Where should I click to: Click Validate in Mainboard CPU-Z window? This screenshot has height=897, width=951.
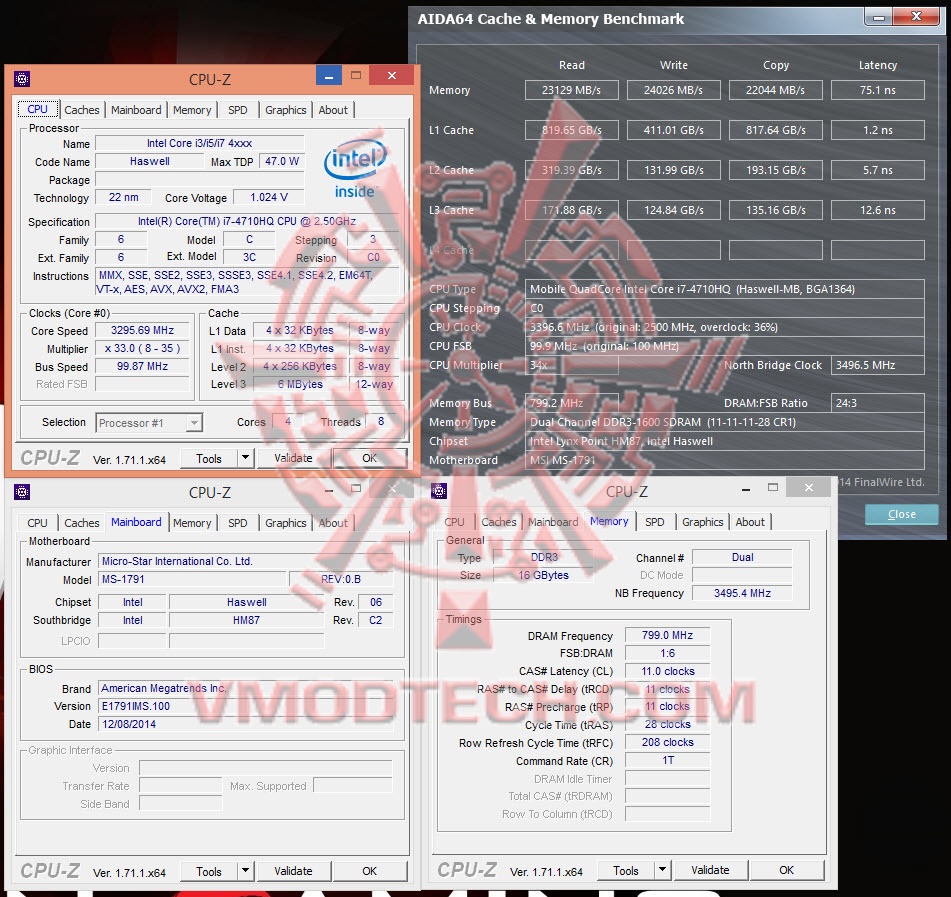(294, 871)
